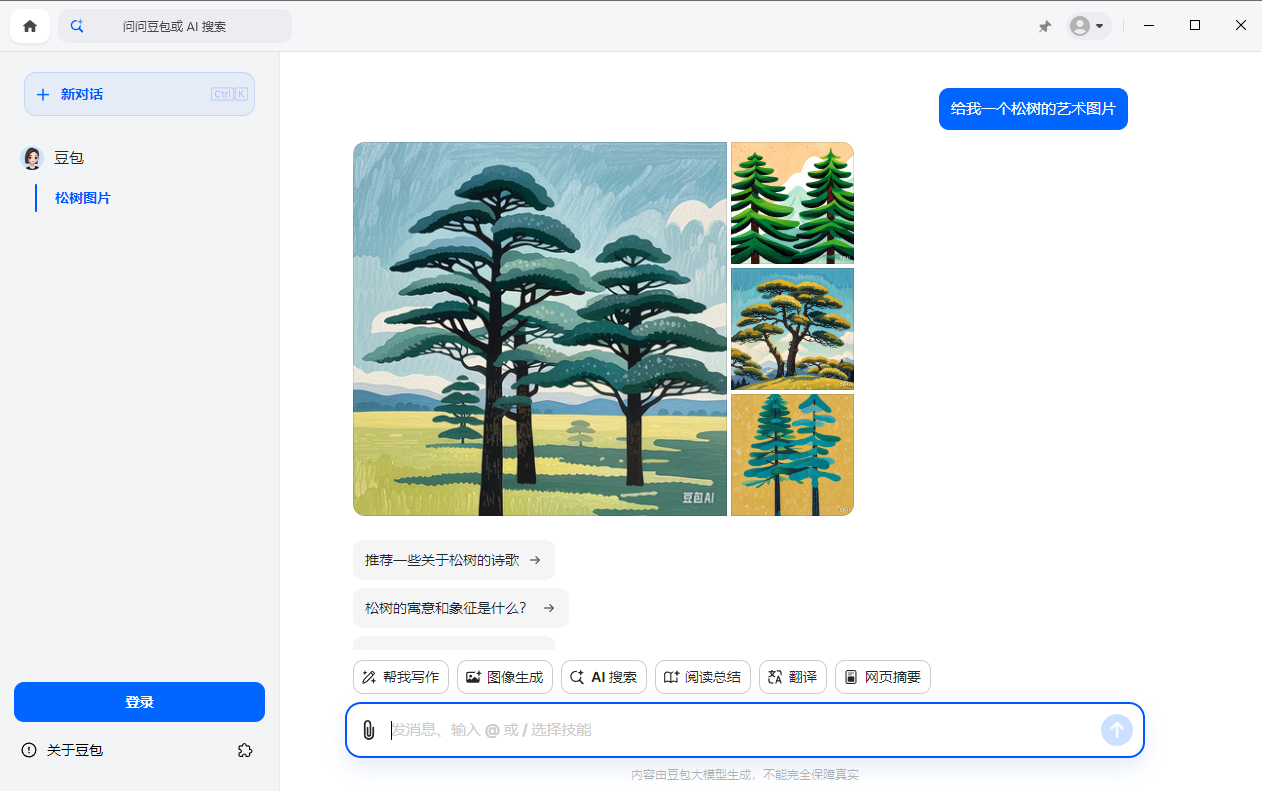This screenshot has height=791, width=1262.
Task: Start a 新对话 chat
Action: 139,93
